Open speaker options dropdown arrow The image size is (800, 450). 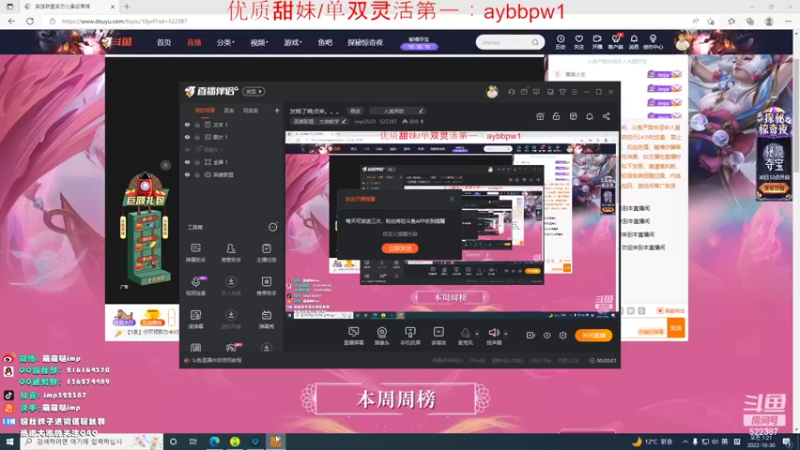506,334
